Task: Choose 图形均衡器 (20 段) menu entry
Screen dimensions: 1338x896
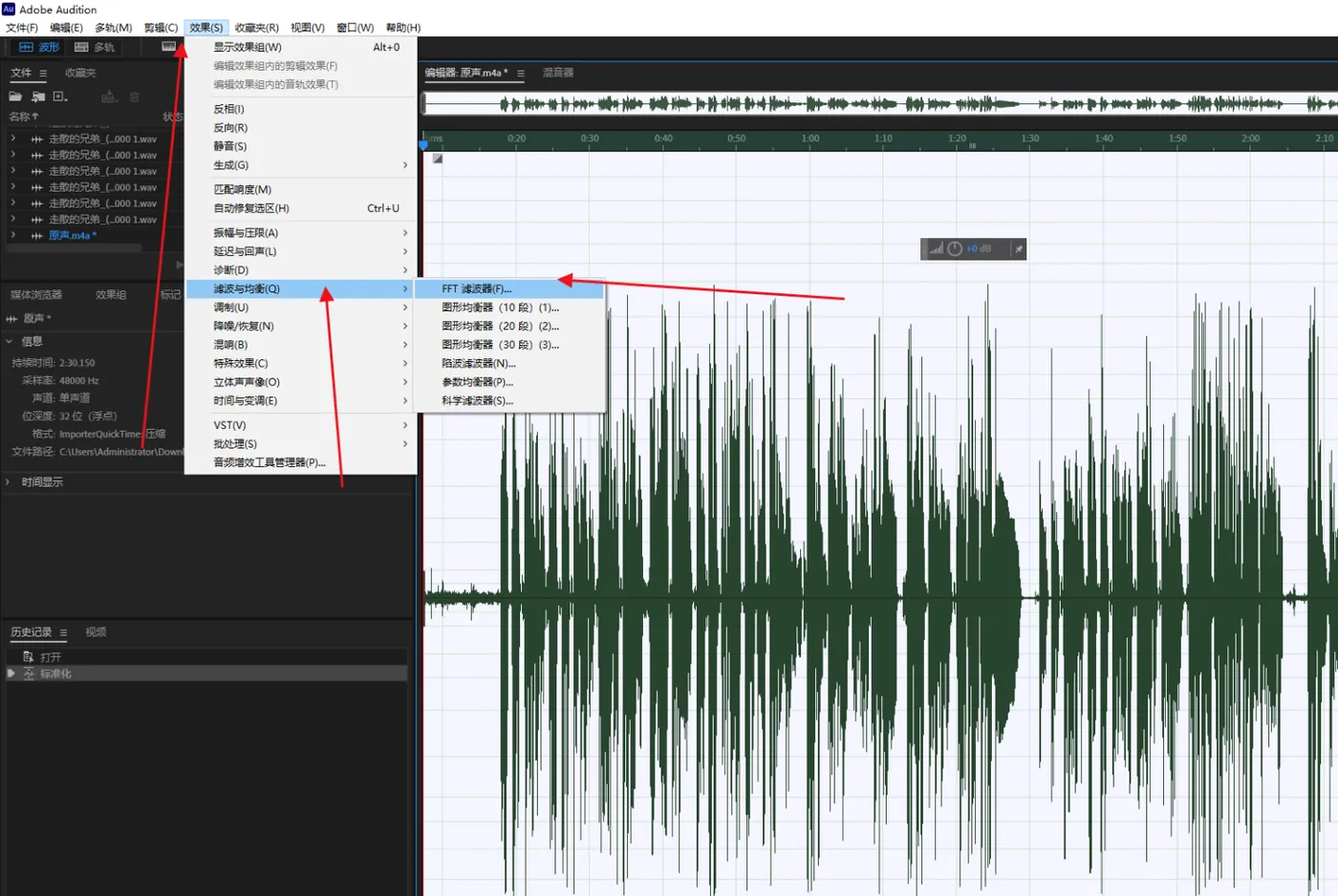Action: tap(509, 327)
